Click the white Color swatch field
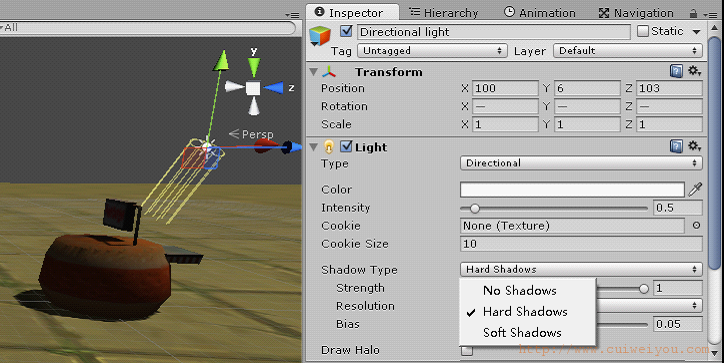724x363 pixels. pos(572,189)
